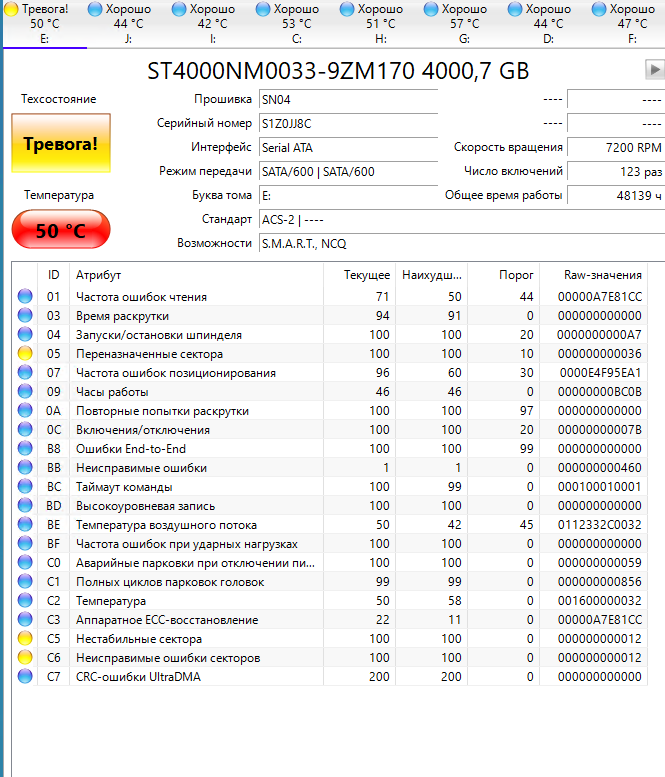665x777 pixels.
Task: Click status icon for attribute C0
Action: pyautogui.click(x=25, y=562)
